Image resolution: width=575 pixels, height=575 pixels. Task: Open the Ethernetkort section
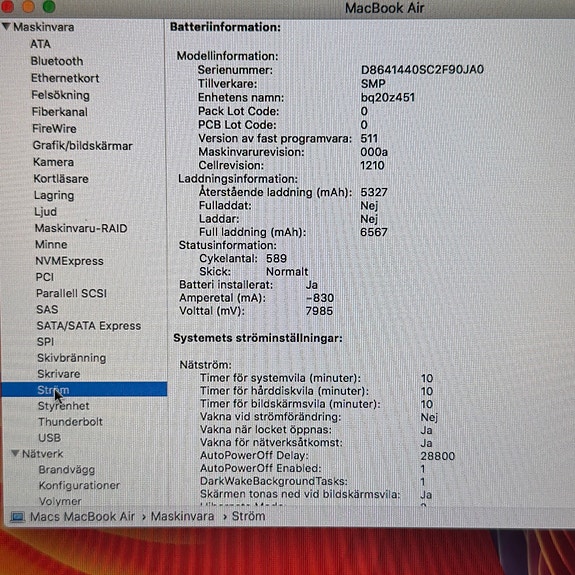[65, 78]
